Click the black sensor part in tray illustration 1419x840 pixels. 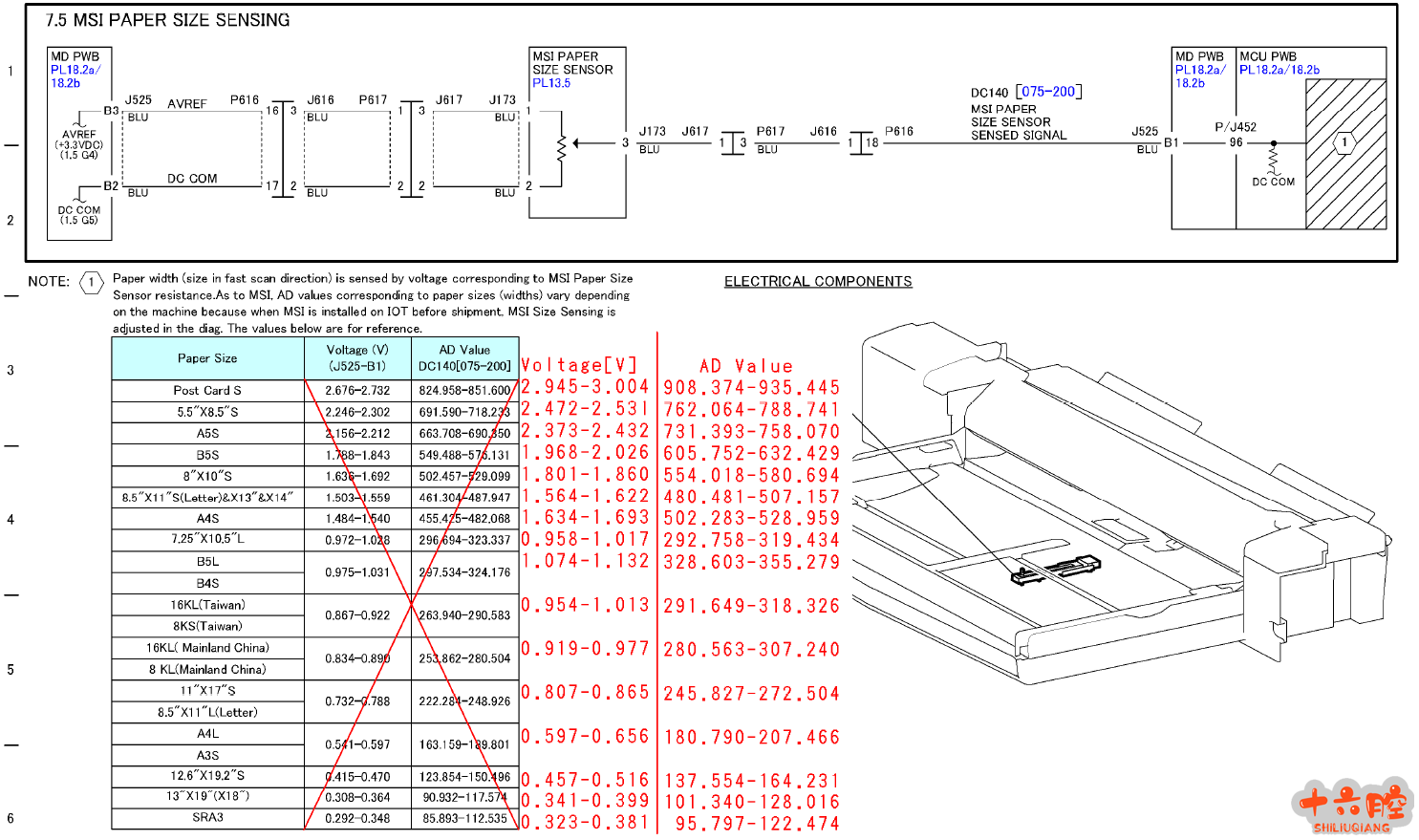point(1056,570)
